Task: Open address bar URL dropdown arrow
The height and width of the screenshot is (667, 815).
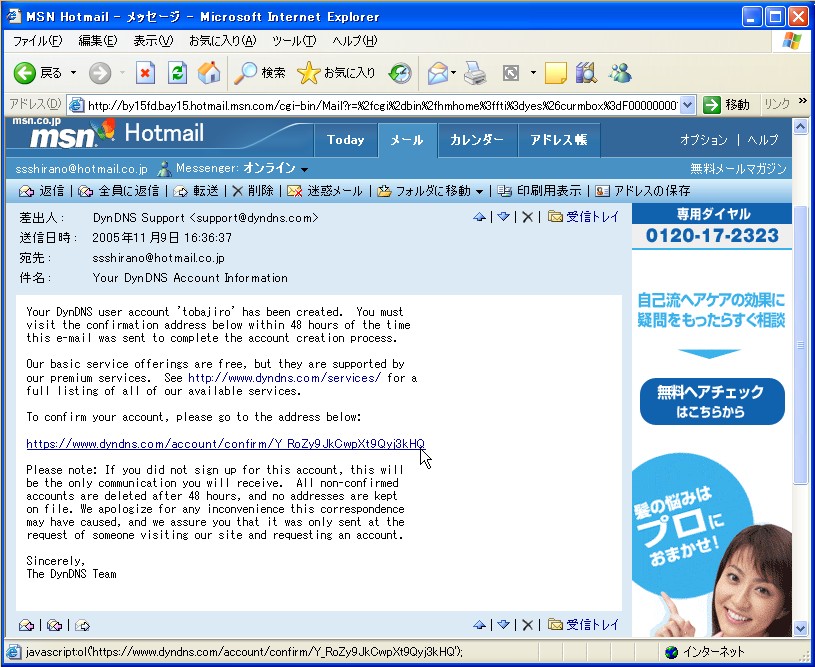Action: point(688,106)
